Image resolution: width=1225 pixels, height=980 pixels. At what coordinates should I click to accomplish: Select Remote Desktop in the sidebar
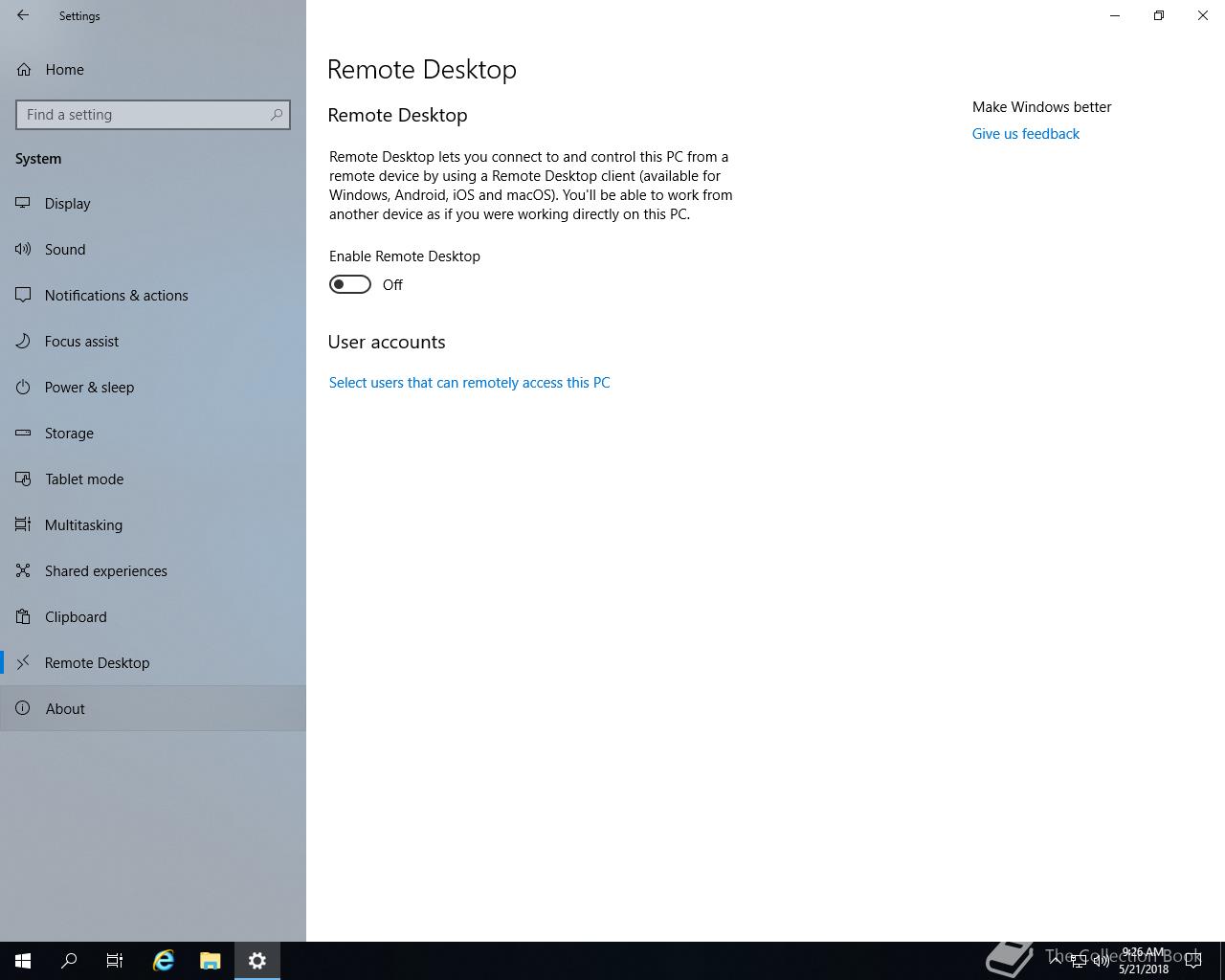coord(153,662)
